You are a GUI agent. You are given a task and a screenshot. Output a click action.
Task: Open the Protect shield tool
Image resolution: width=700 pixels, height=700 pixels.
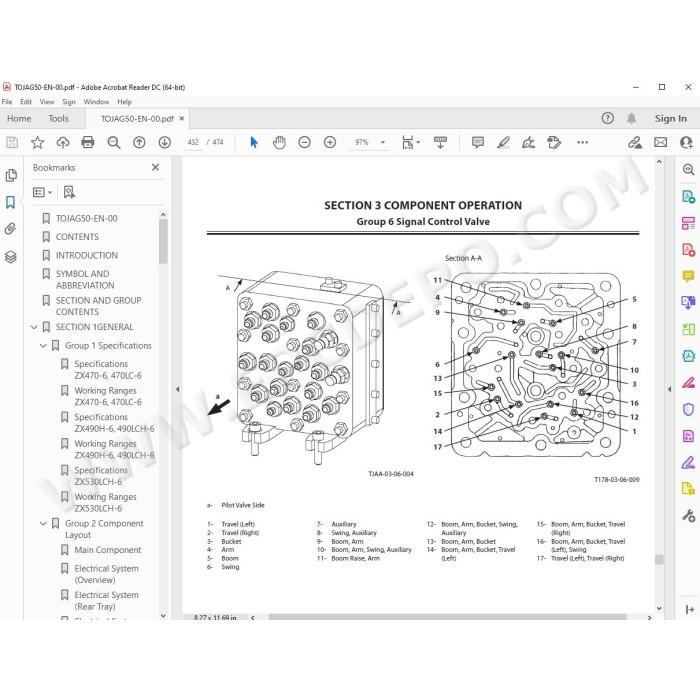[x=688, y=409]
